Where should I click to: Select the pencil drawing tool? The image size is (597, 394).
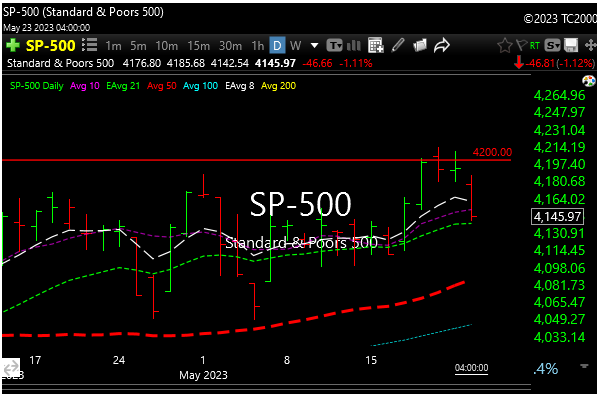[x=397, y=45]
